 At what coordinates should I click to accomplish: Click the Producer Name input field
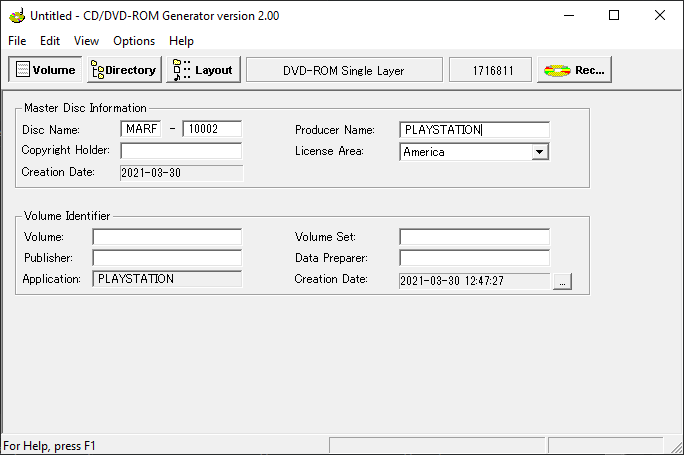[474, 130]
